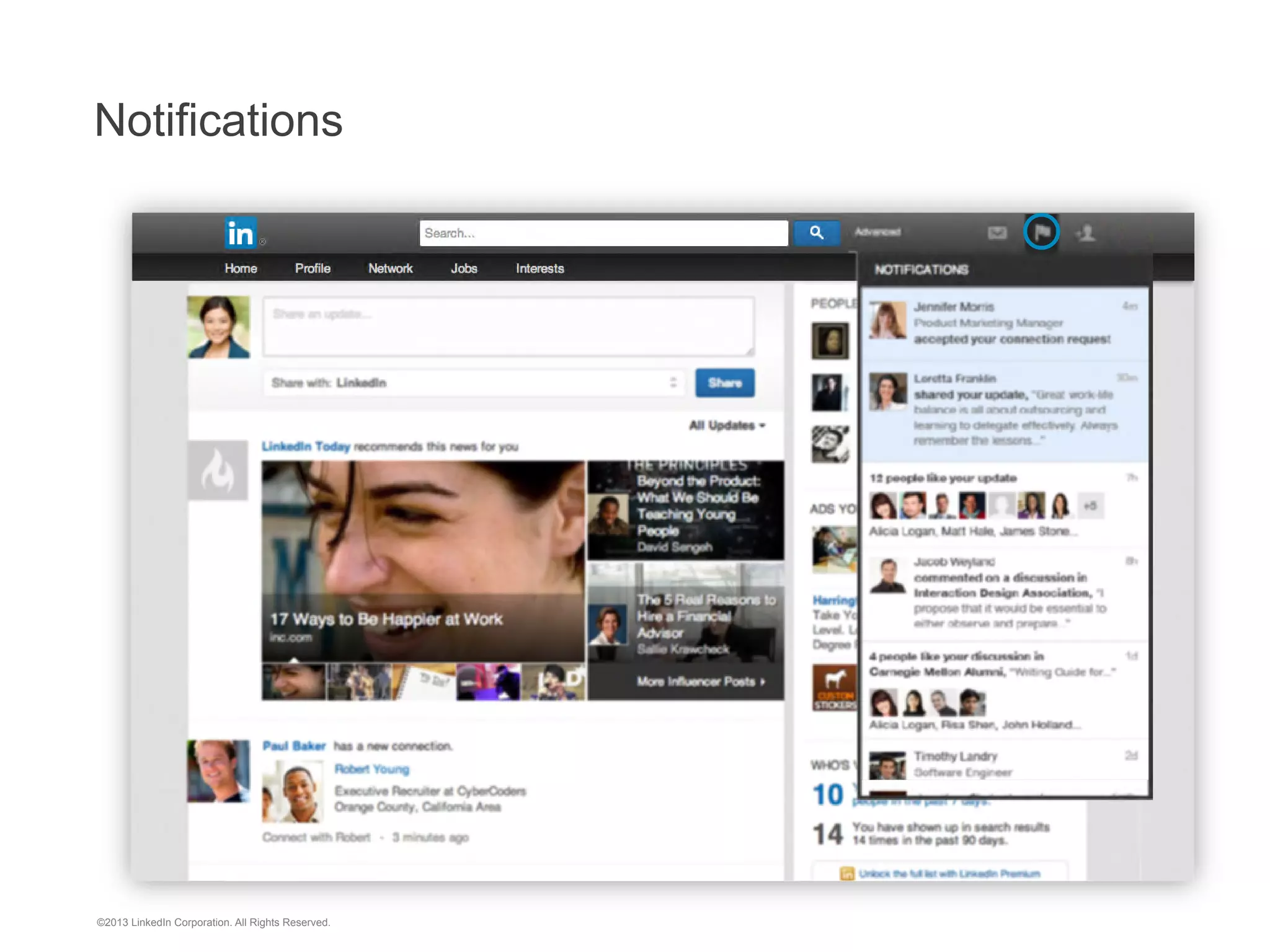Open Paul Baker's profile link
The width and height of the screenshot is (1270, 952).
294,746
